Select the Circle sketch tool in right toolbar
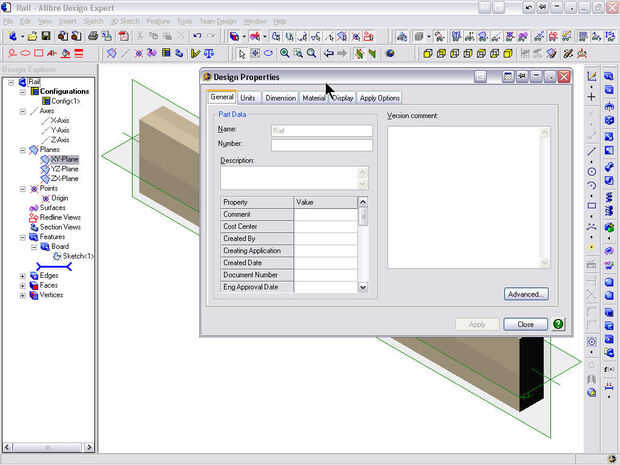The width and height of the screenshot is (620, 465). point(592,171)
